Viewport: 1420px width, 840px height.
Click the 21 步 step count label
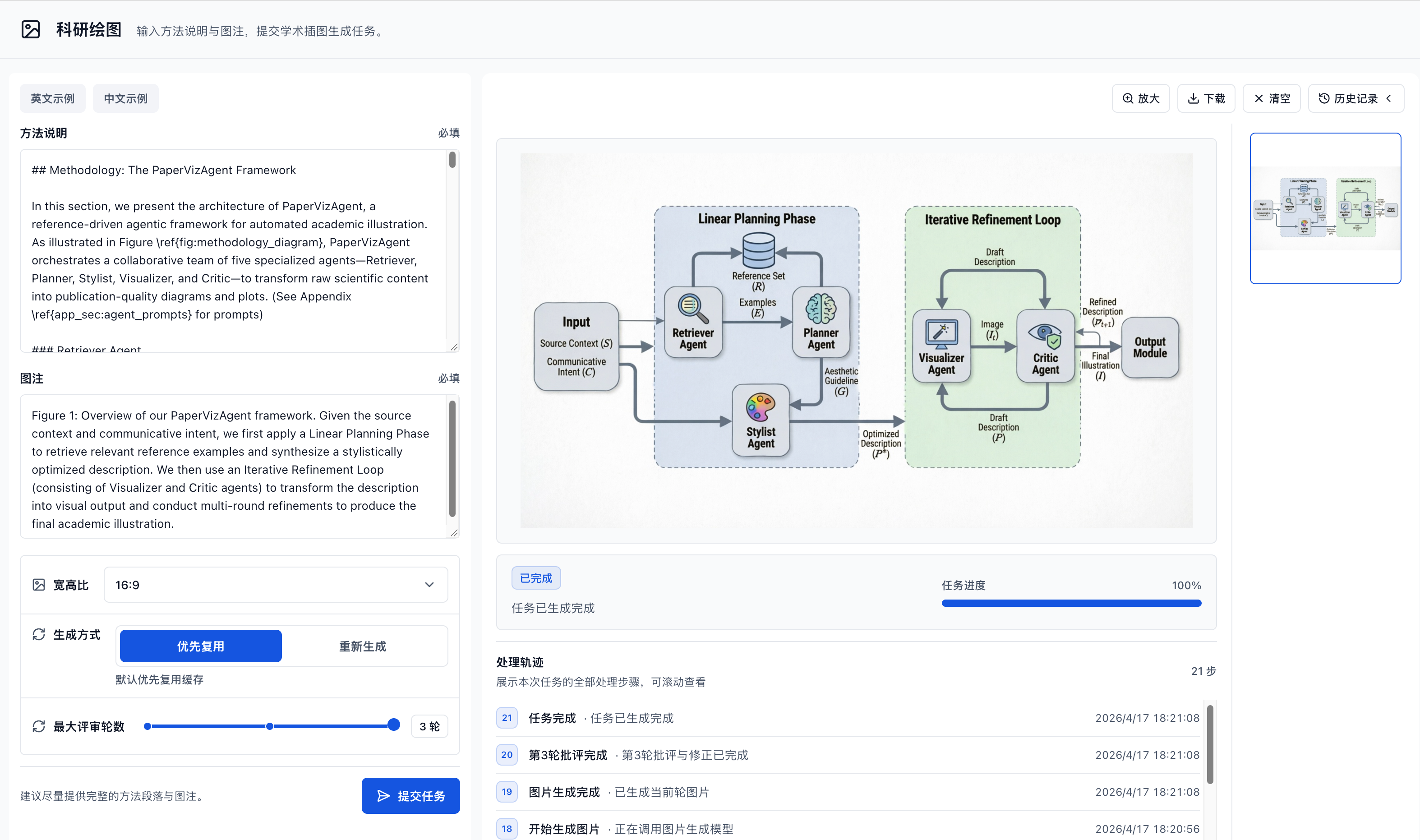[1203, 671]
